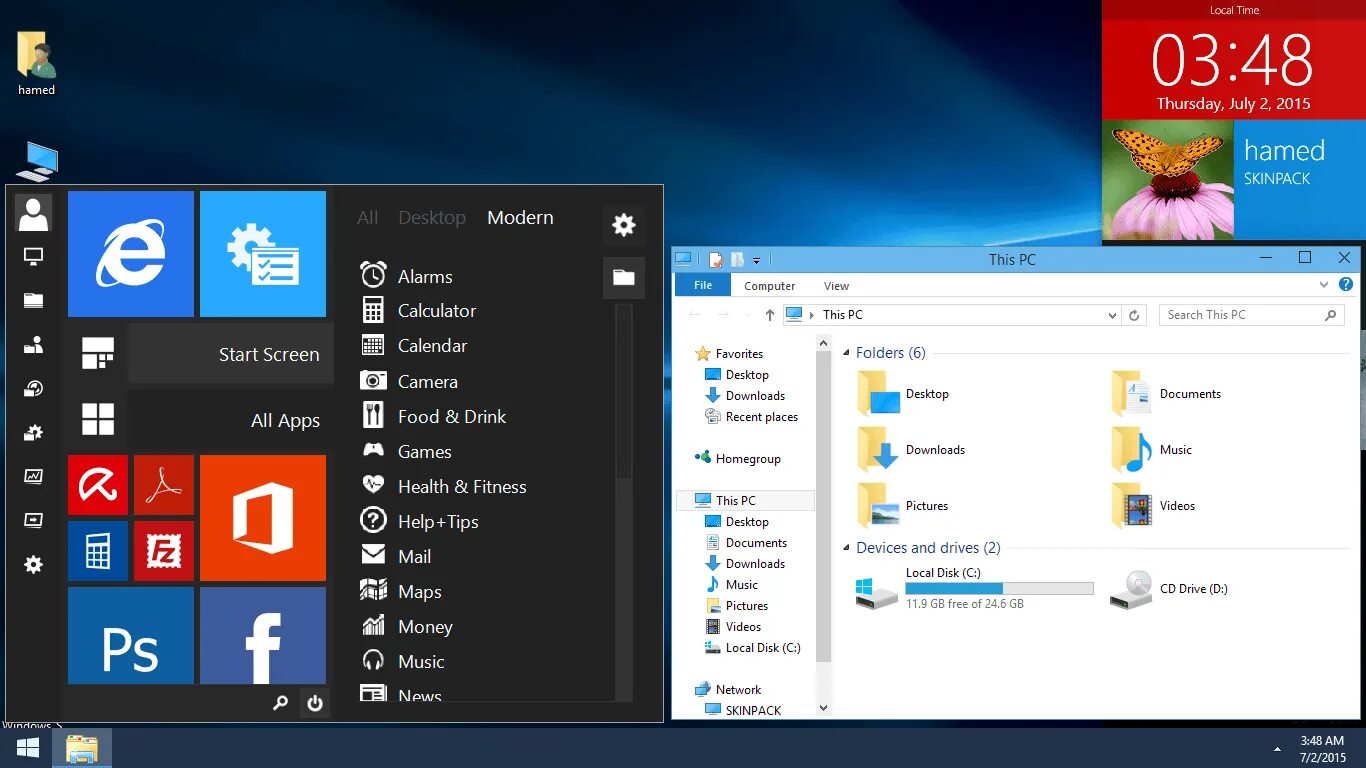The width and height of the screenshot is (1366, 768).
Task: Click the Refresh button in address bar
Action: click(x=1134, y=315)
